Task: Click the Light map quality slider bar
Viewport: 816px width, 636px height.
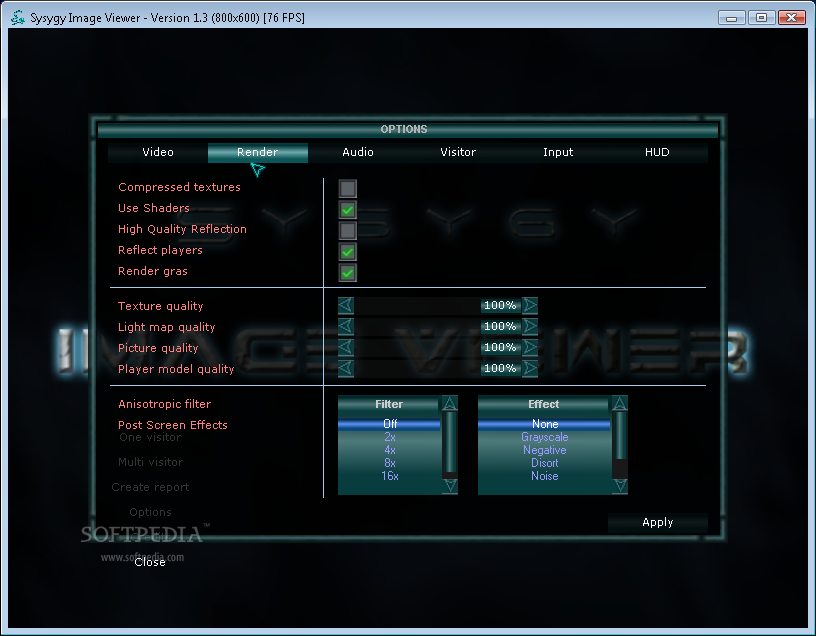Action: (x=438, y=326)
